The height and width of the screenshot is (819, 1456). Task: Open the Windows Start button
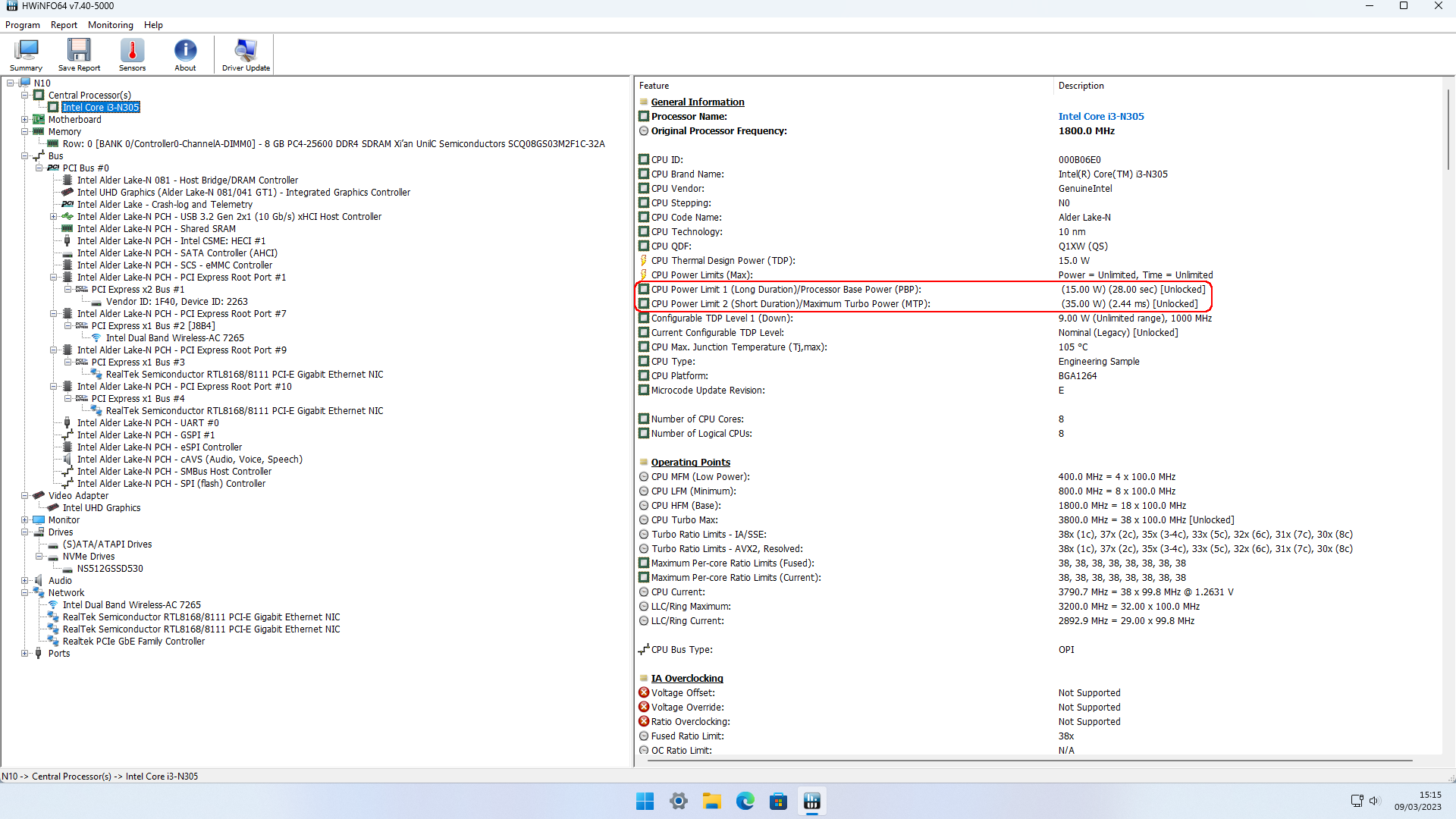(x=645, y=802)
